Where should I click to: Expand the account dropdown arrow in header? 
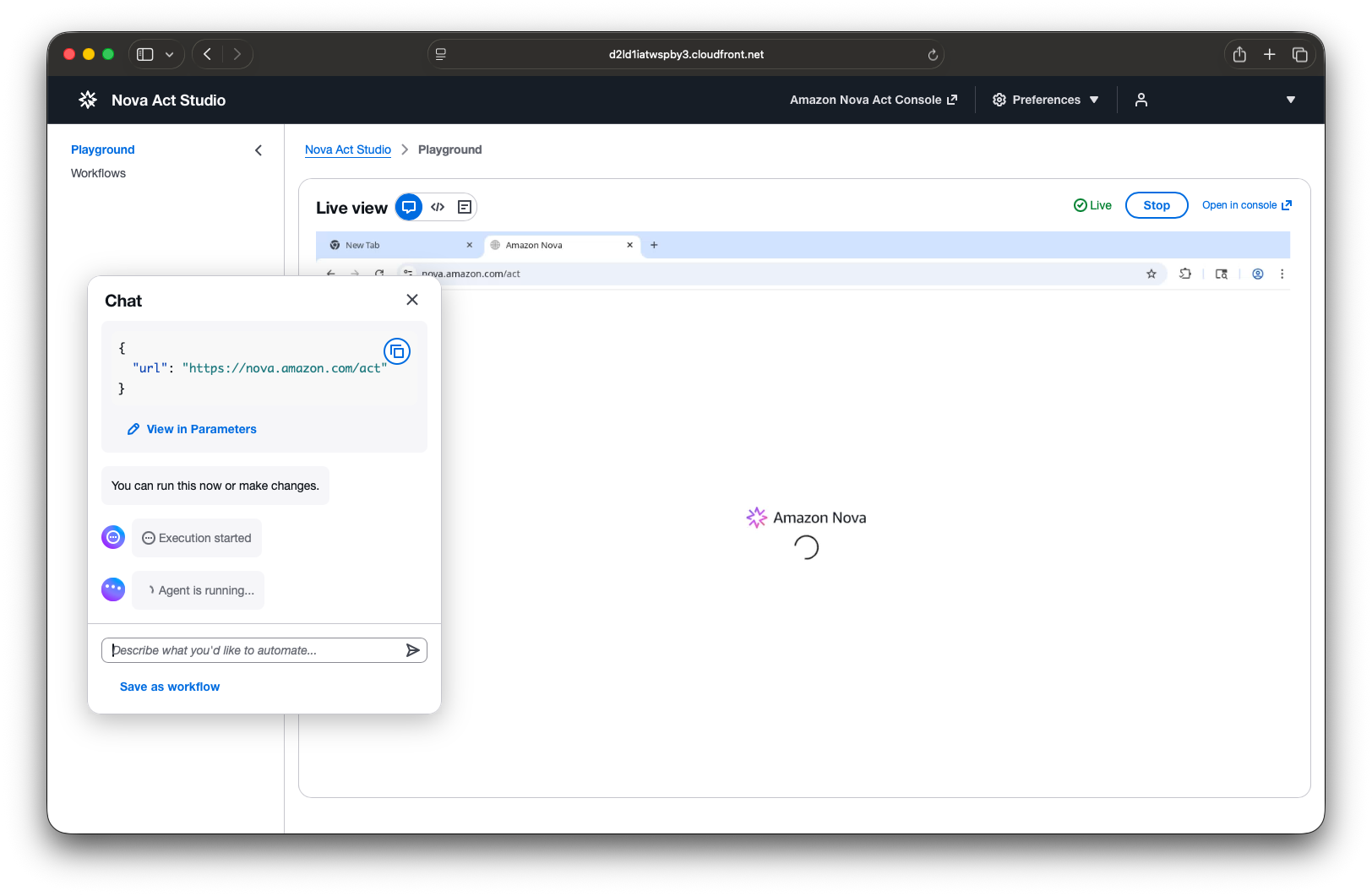pos(1291,100)
